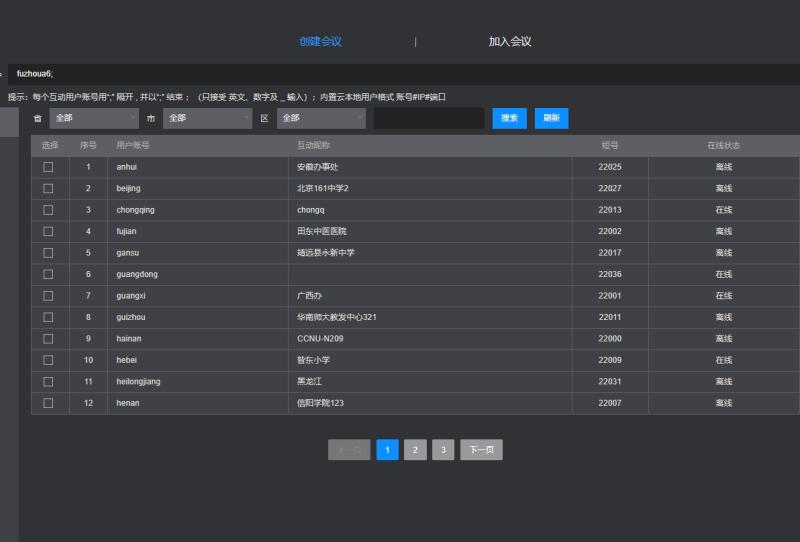800x542 pixels.
Task: Click the nickname 华南师大教发中心321
Action: pos(337,317)
